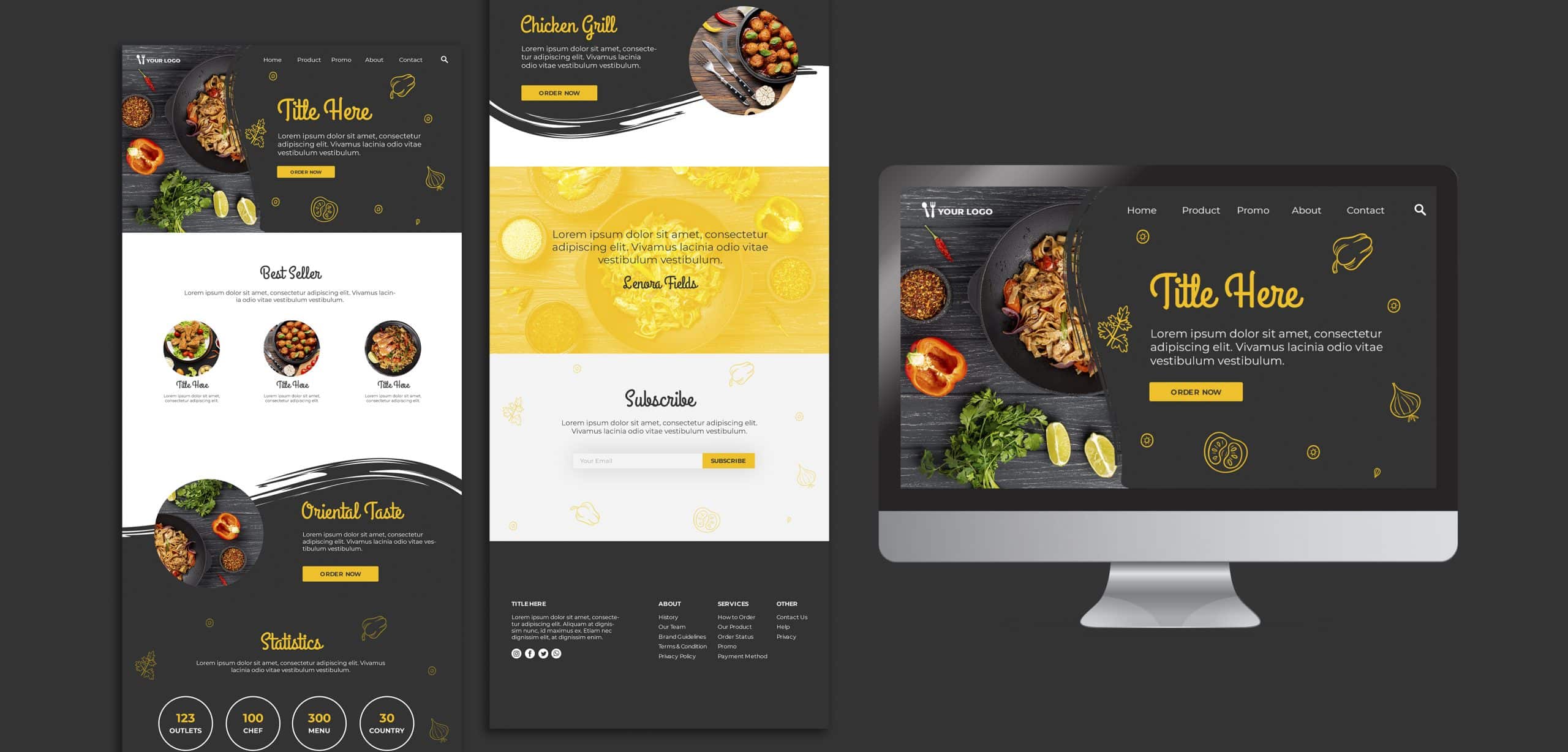Image resolution: width=1568 pixels, height=752 pixels.
Task: Click the Promo menu navigation item
Action: point(1253,210)
